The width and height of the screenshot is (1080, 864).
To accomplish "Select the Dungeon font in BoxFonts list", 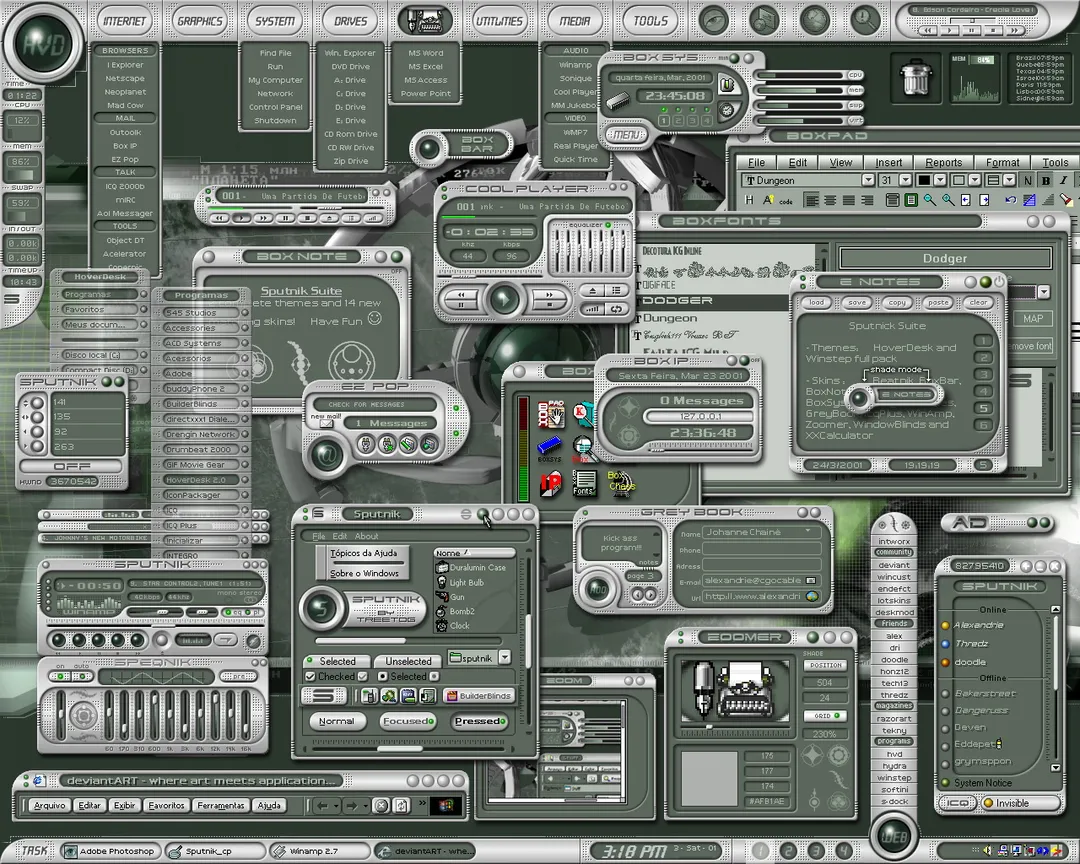I will point(670,318).
